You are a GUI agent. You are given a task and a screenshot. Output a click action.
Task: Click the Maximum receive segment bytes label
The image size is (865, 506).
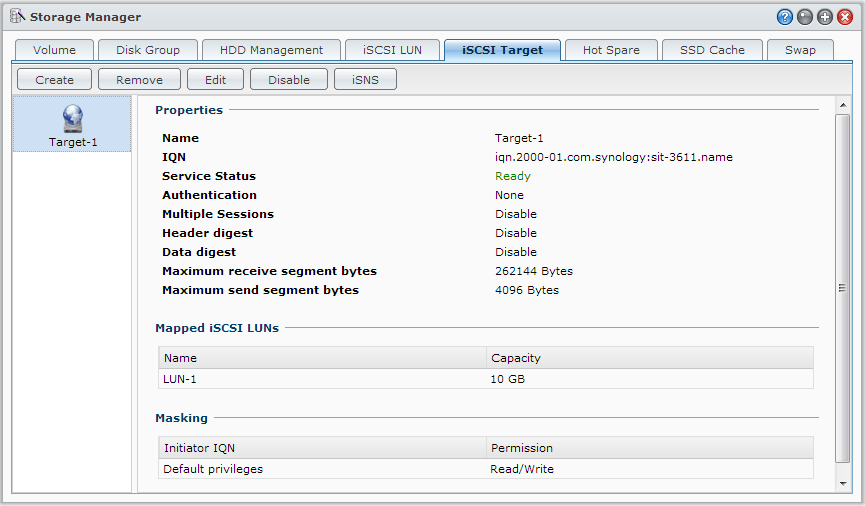coord(269,271)
